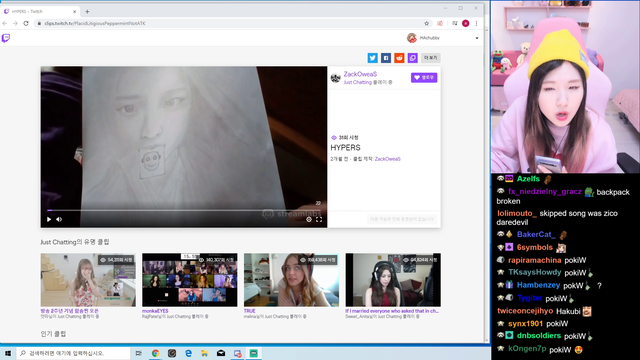640x360 pixels.
Task: Open the ZackOweaS channel name link
Action: [360, 74]
